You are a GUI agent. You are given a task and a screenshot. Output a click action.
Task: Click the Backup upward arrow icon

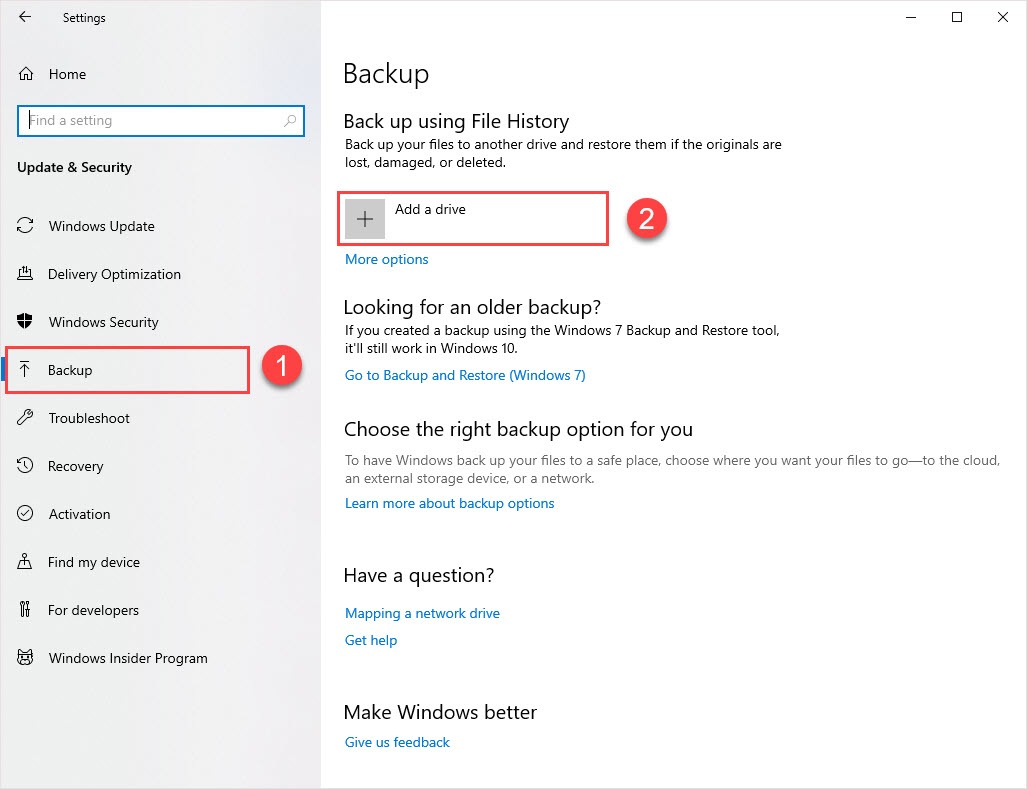[25, 370]
